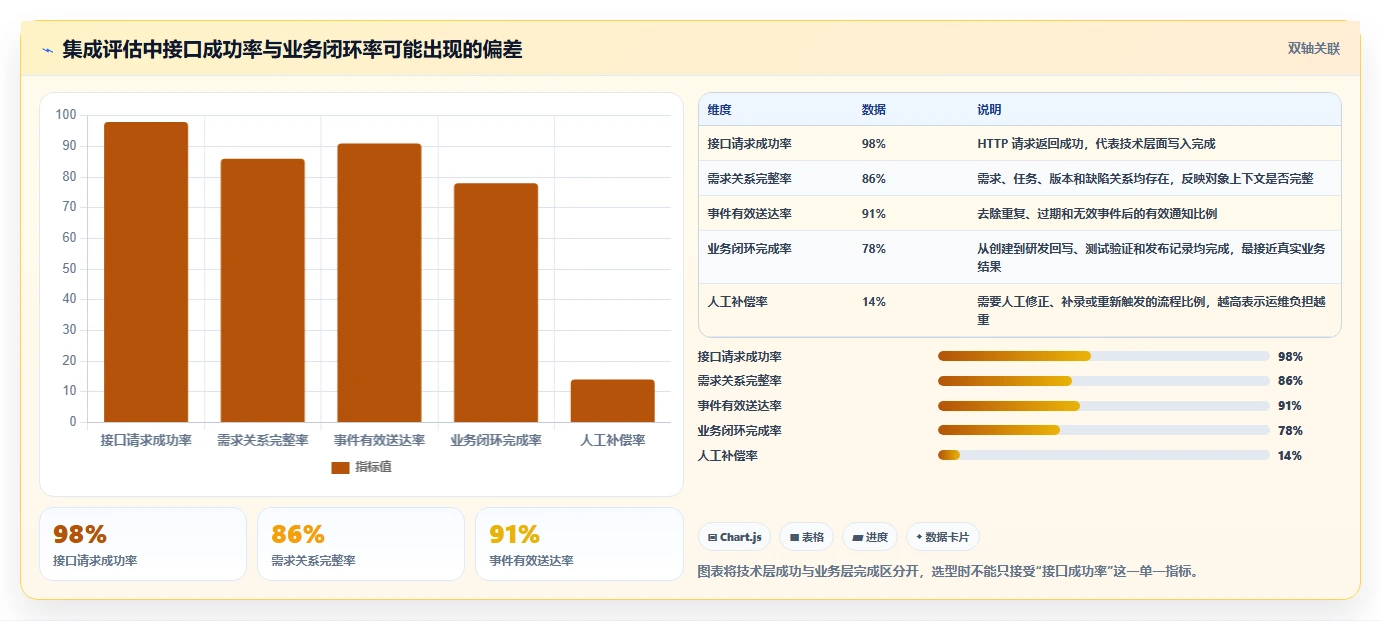This screenshot has height=621, width=1381.
Task: Click y-axis tick label 50
Action: pos(69,269)
